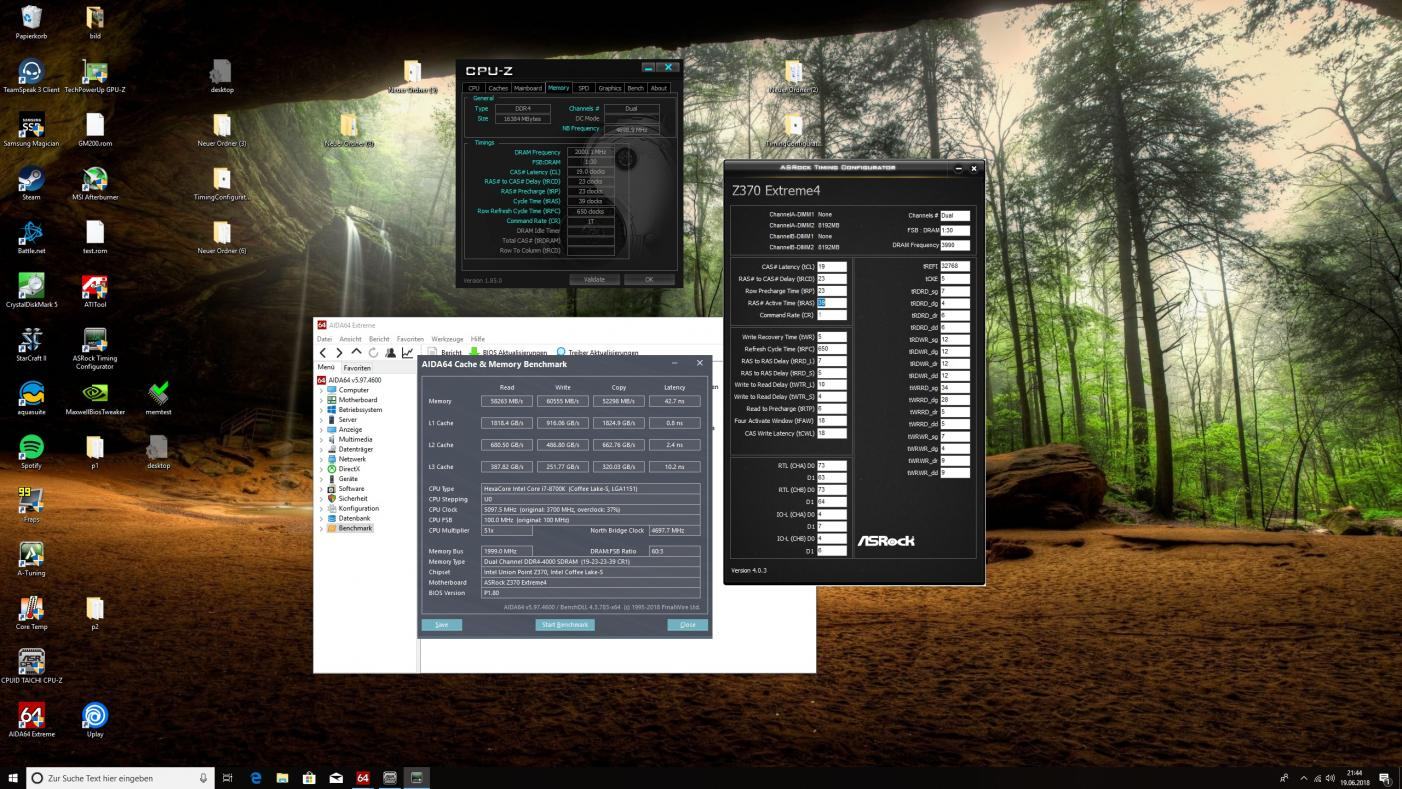Open Spotify desktop icon
This screenshot has width=1402, height=789.
coord(31,448)
